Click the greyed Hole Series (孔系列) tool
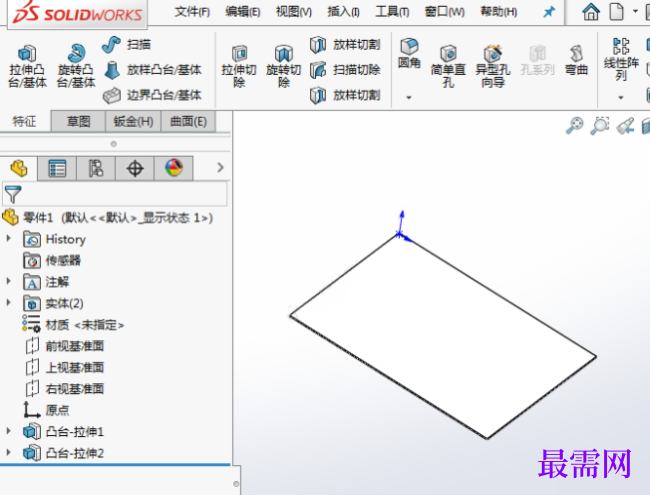The height and width of the screenshot is (495, 650). 537,61
